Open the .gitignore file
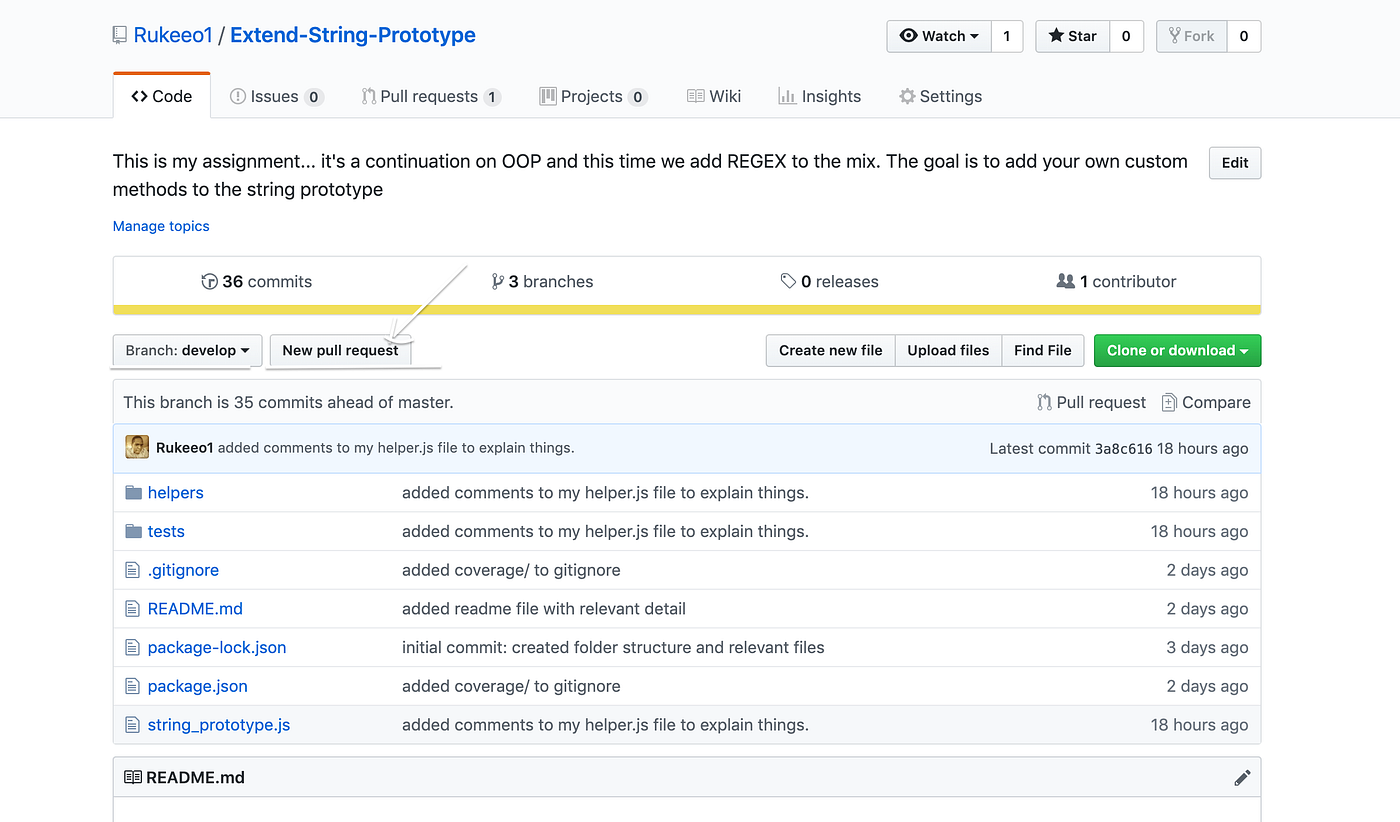1400x822 pixels. 183,570
